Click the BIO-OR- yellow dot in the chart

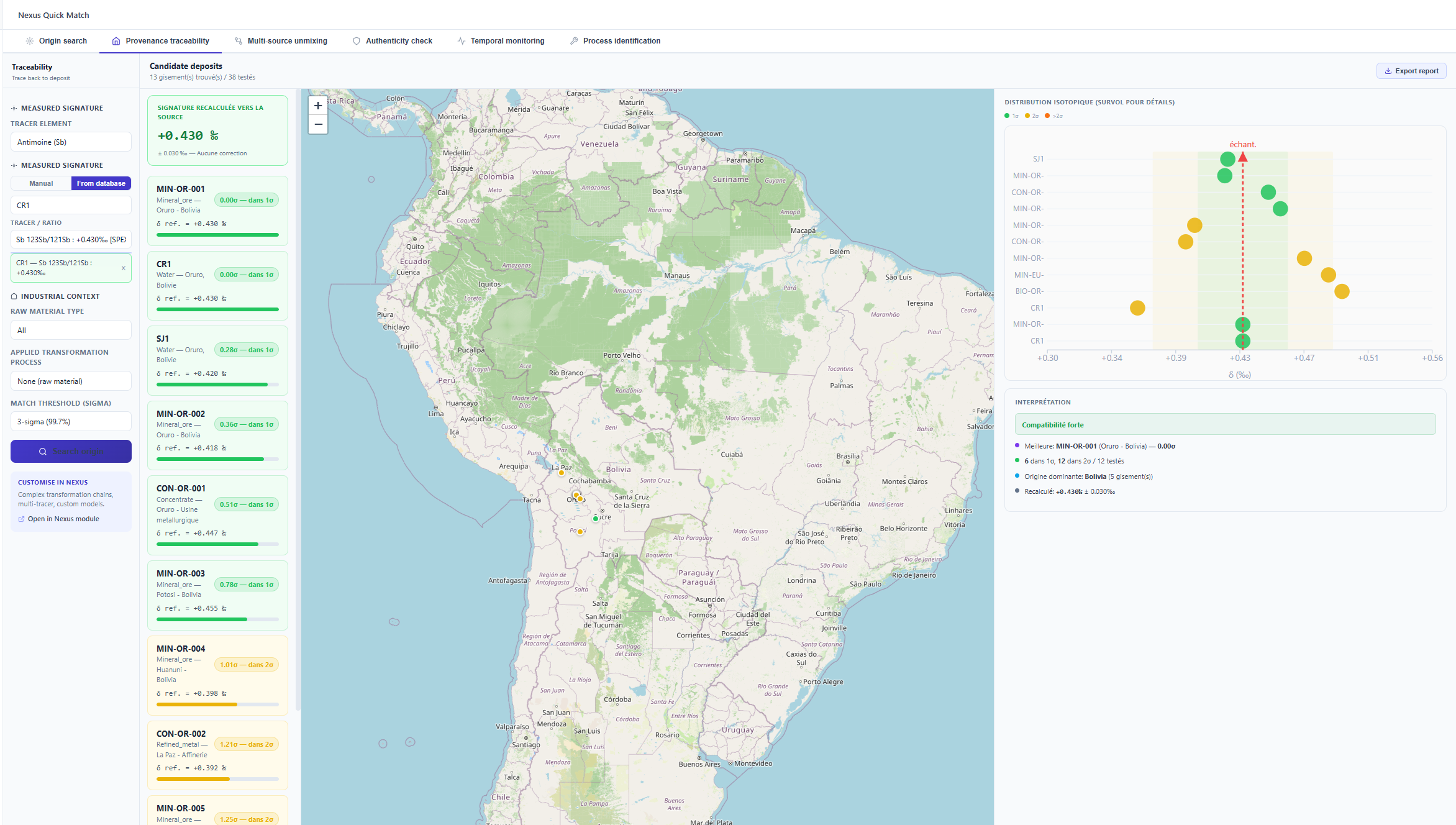[1342, 291]
